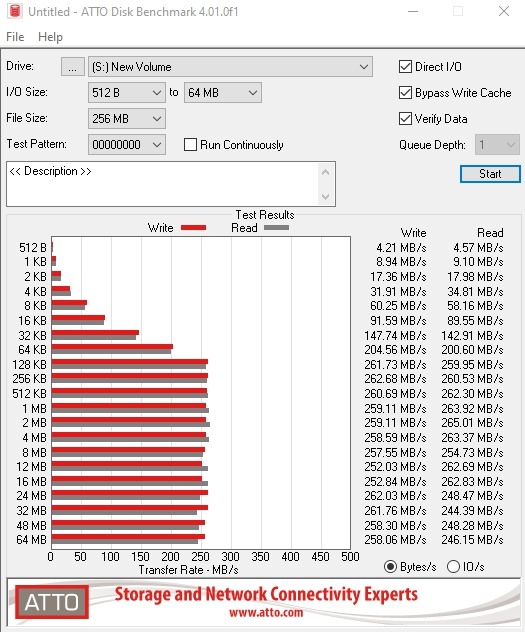
Task: Click the 262.68 MB/s write result
Action: point(395,379)
